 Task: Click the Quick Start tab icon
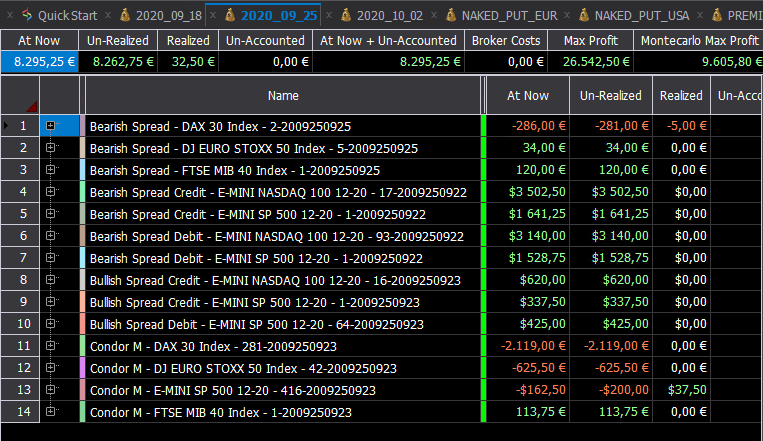click(x=27, y=15)
